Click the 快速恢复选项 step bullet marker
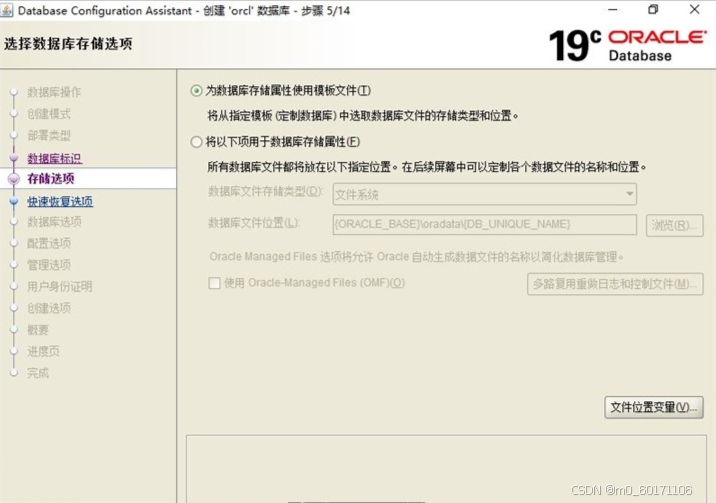Viewport: 716px width, 503px height. 14,201
